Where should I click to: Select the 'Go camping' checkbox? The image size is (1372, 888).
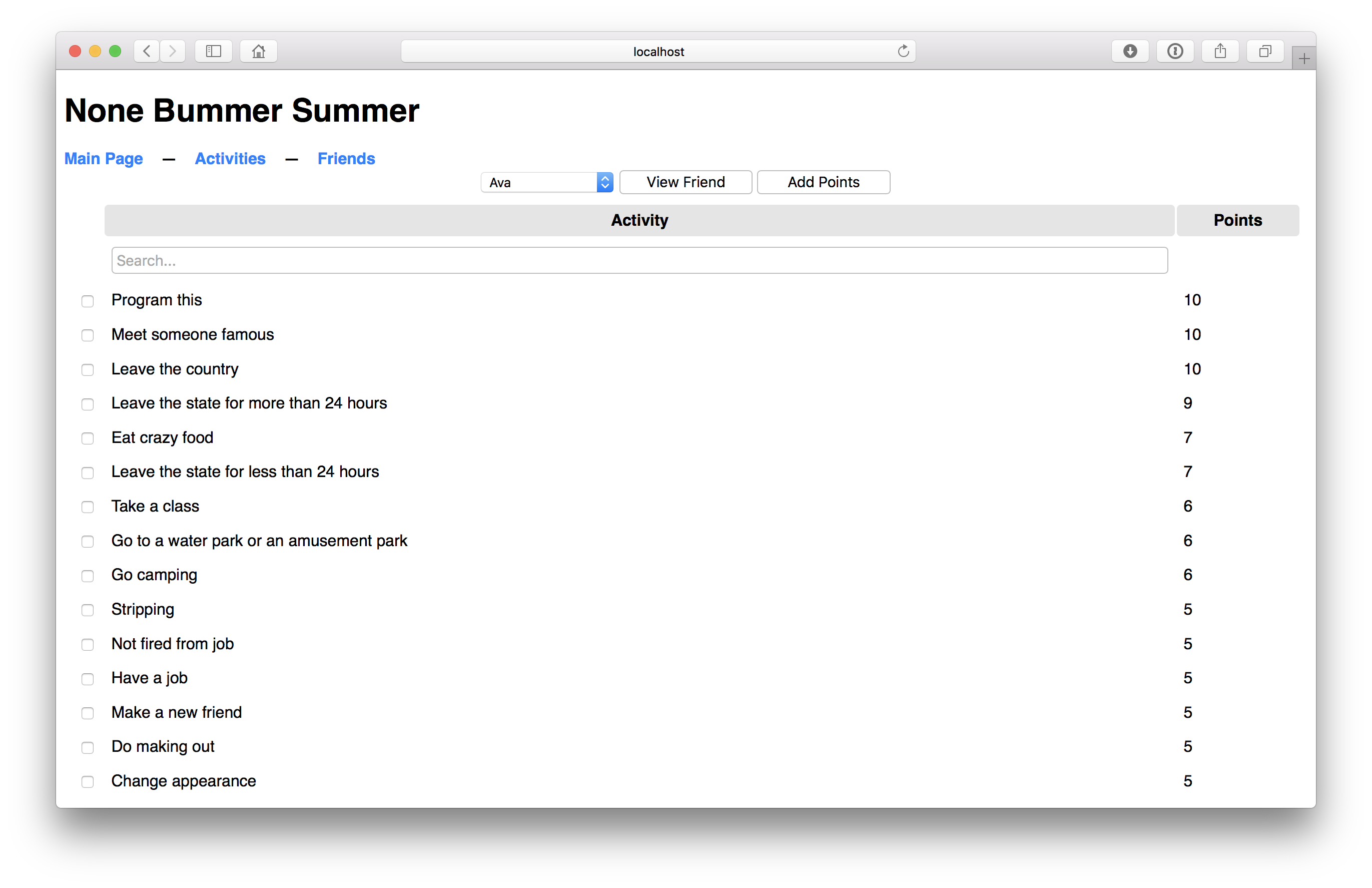(88, 576)
